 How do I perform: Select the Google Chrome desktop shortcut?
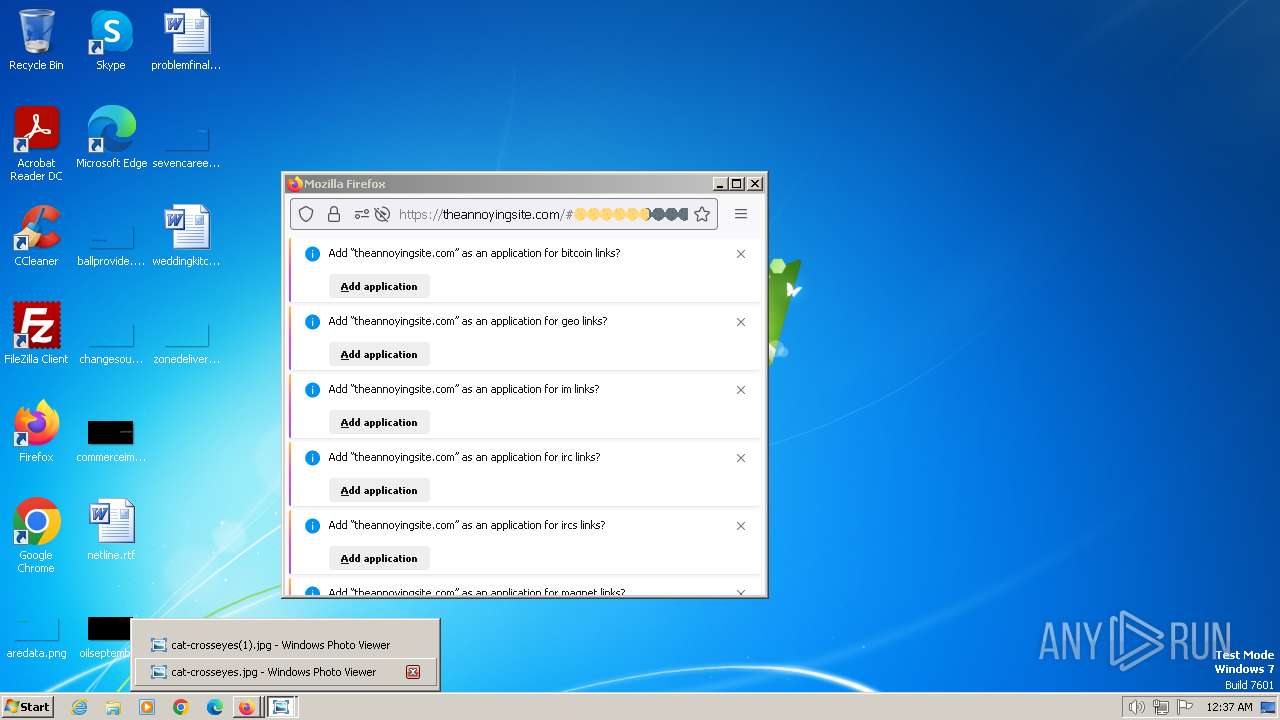(36, 536)
